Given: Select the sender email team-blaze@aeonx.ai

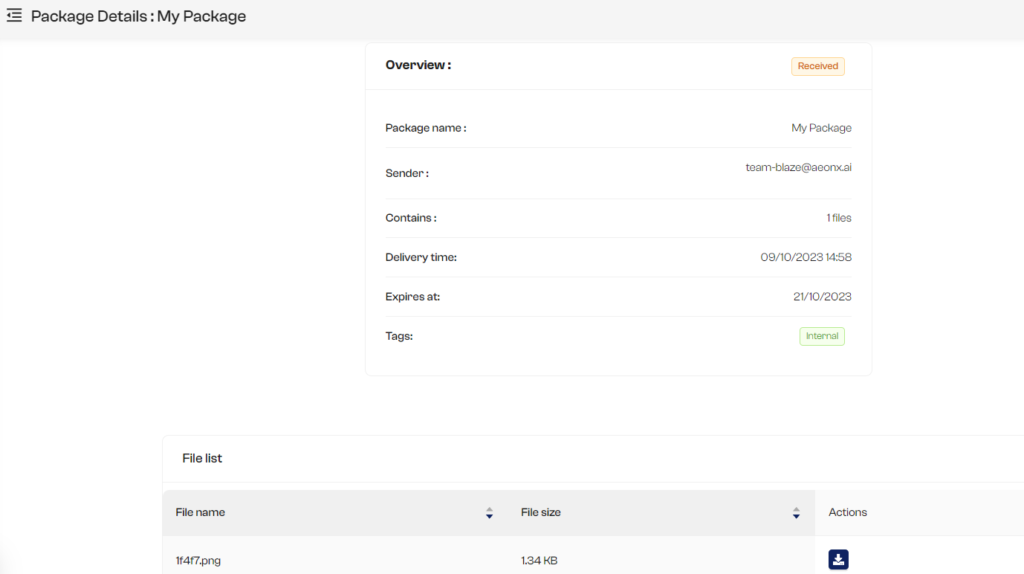Looking at the screenshot, I should tap(798, 167).
